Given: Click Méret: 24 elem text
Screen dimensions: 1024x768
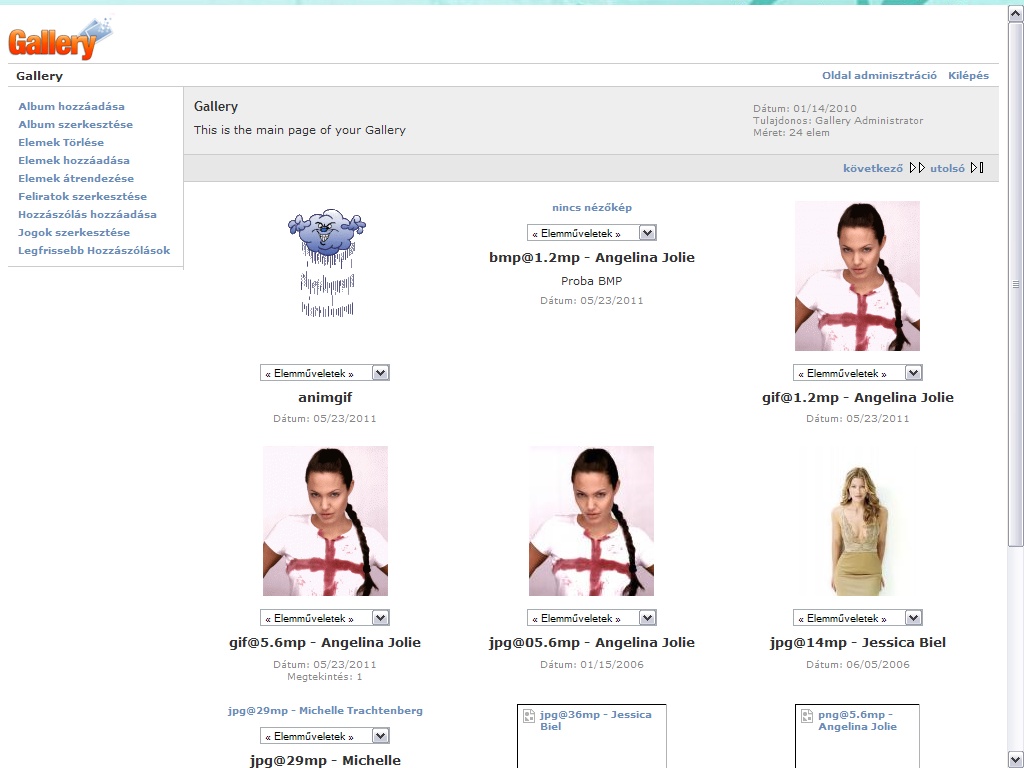Looking at the screenshot, I should tap(792, 133).
